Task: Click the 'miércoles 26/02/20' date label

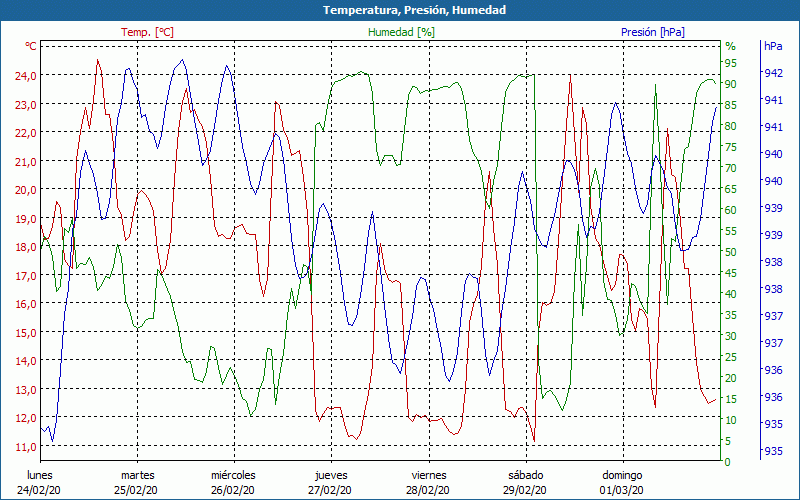Action: click(234, 483)
